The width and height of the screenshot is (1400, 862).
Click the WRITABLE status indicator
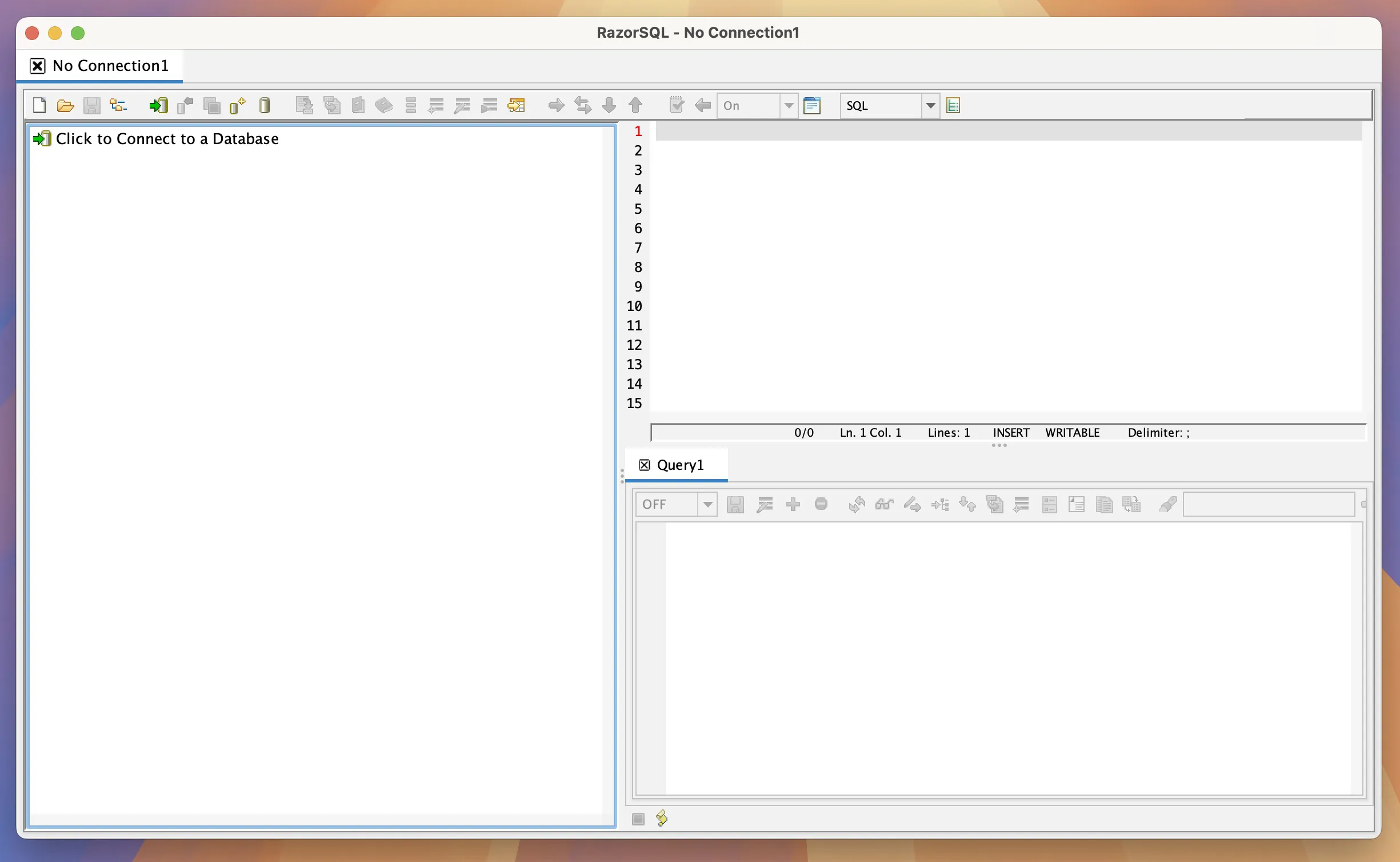tap(1072, 433)
